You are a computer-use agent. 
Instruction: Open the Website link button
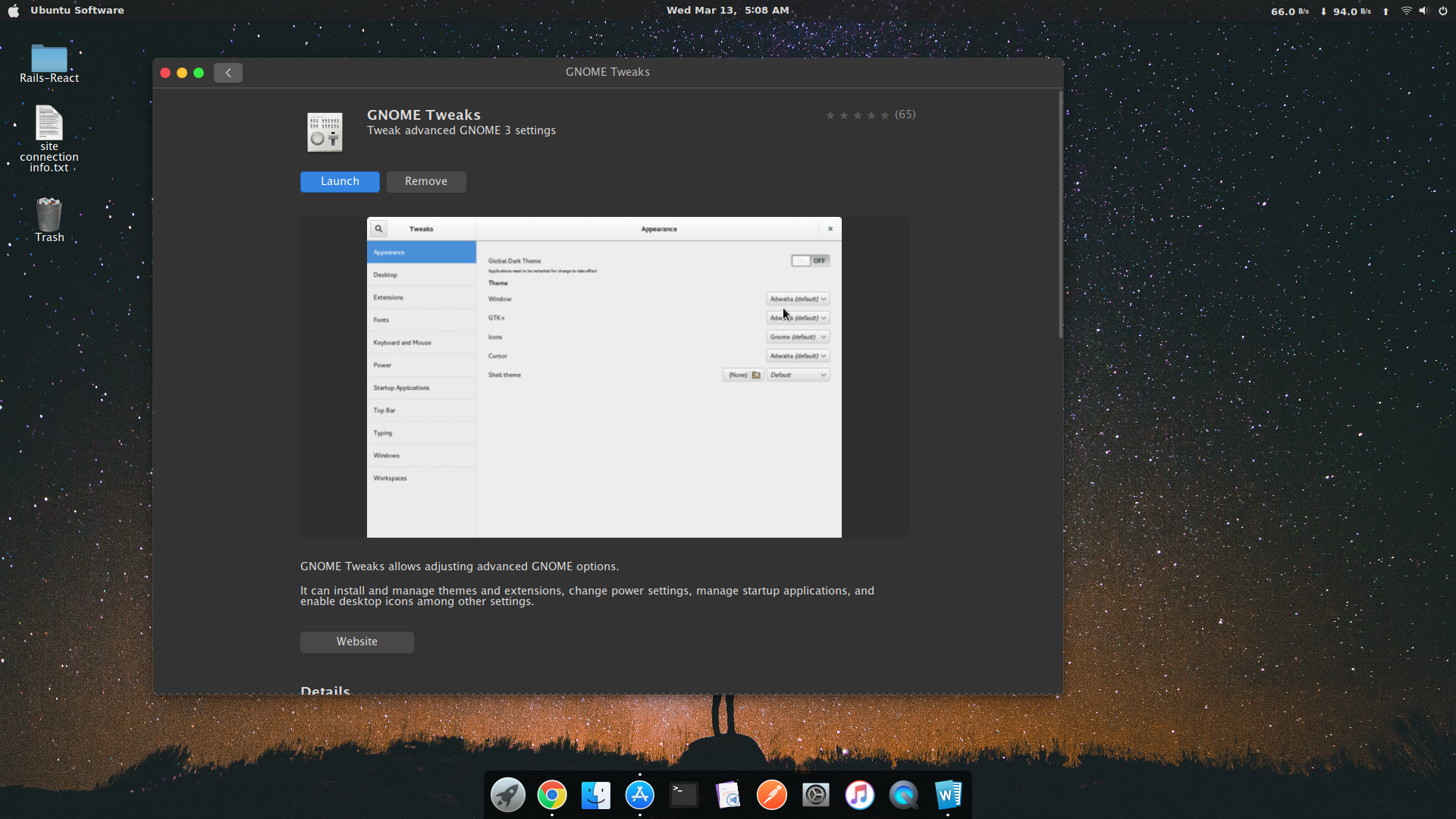tap(356, 642)
